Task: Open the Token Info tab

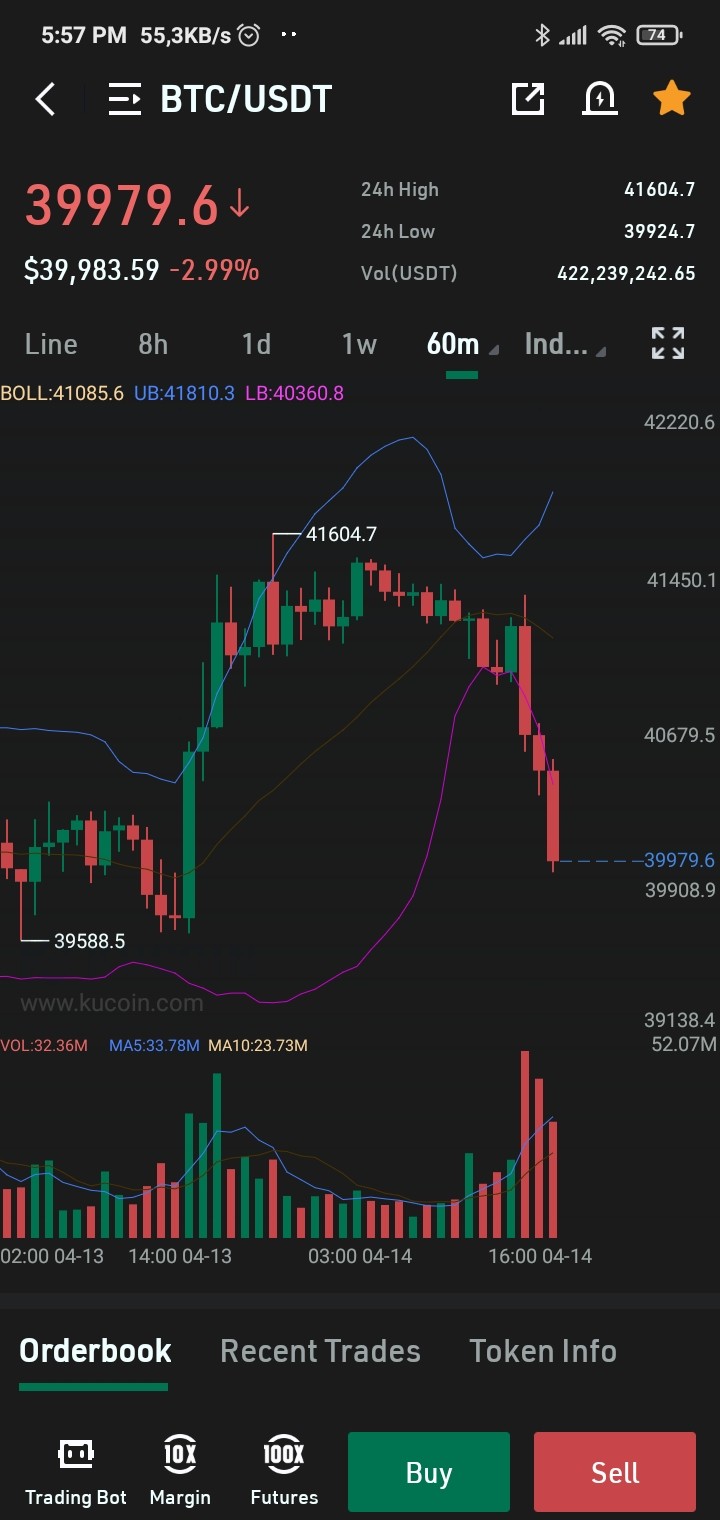Action: tap(543, 1351)
